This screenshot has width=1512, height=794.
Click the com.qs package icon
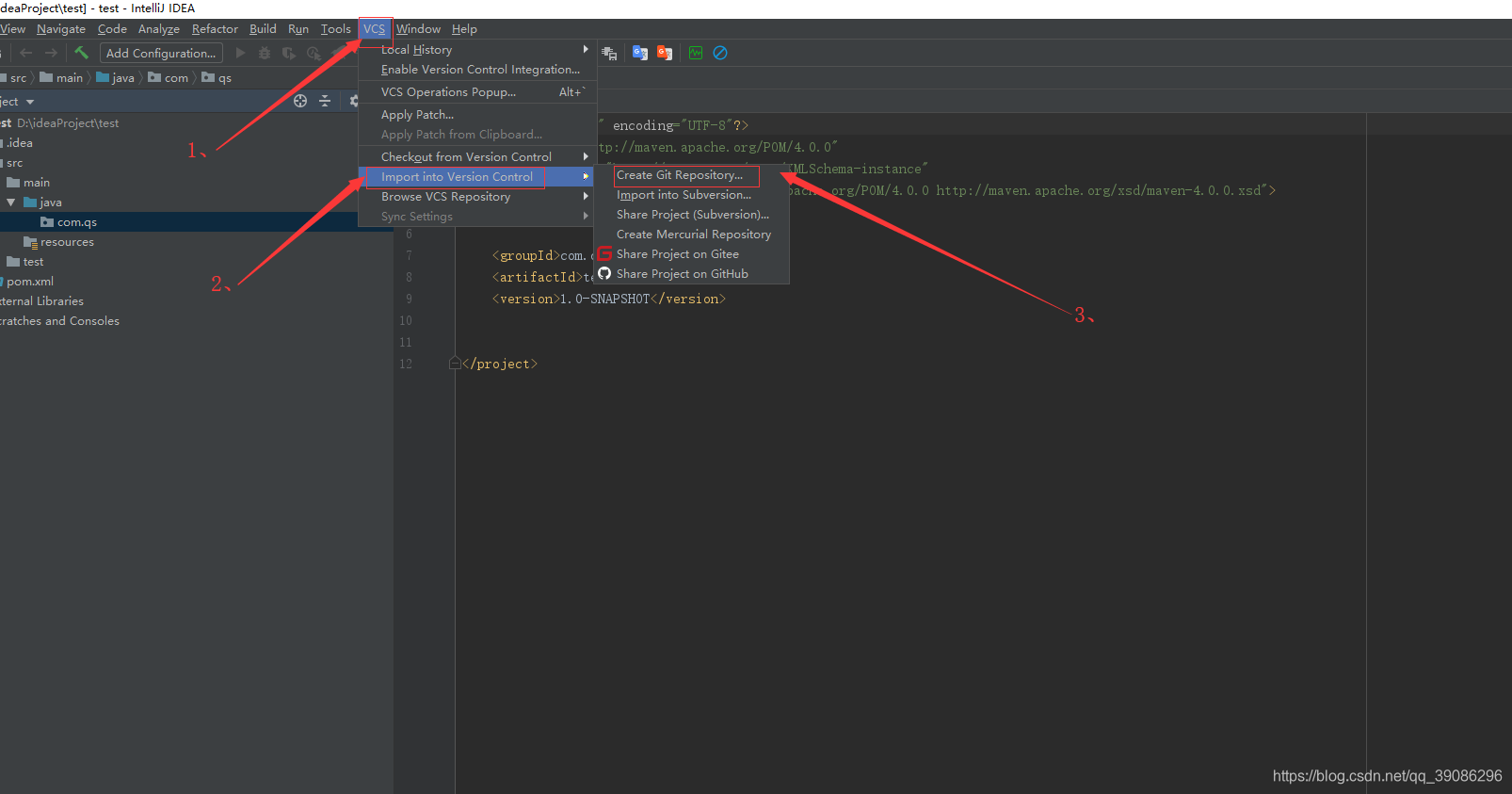(x=47, y=222)
